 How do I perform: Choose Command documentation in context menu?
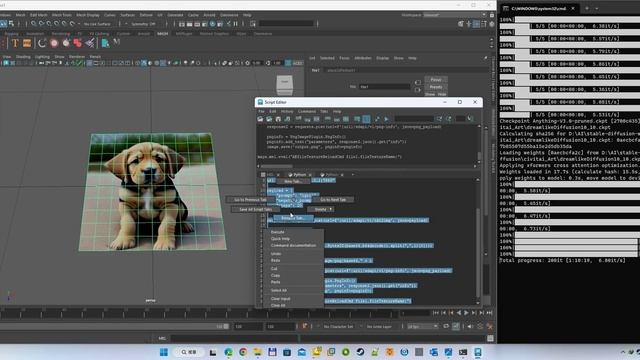point(293,245)
